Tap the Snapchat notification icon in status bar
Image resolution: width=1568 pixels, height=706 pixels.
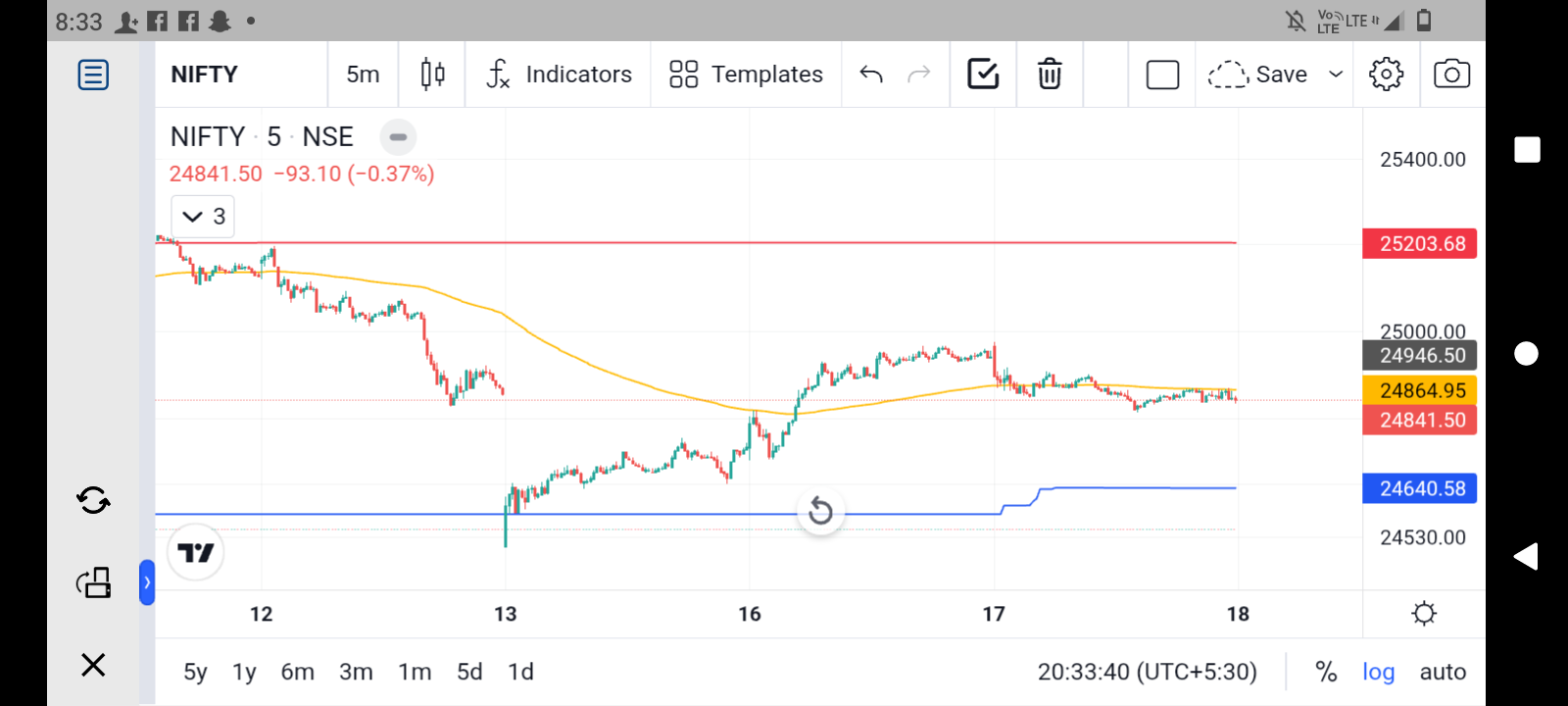point(220,21)
